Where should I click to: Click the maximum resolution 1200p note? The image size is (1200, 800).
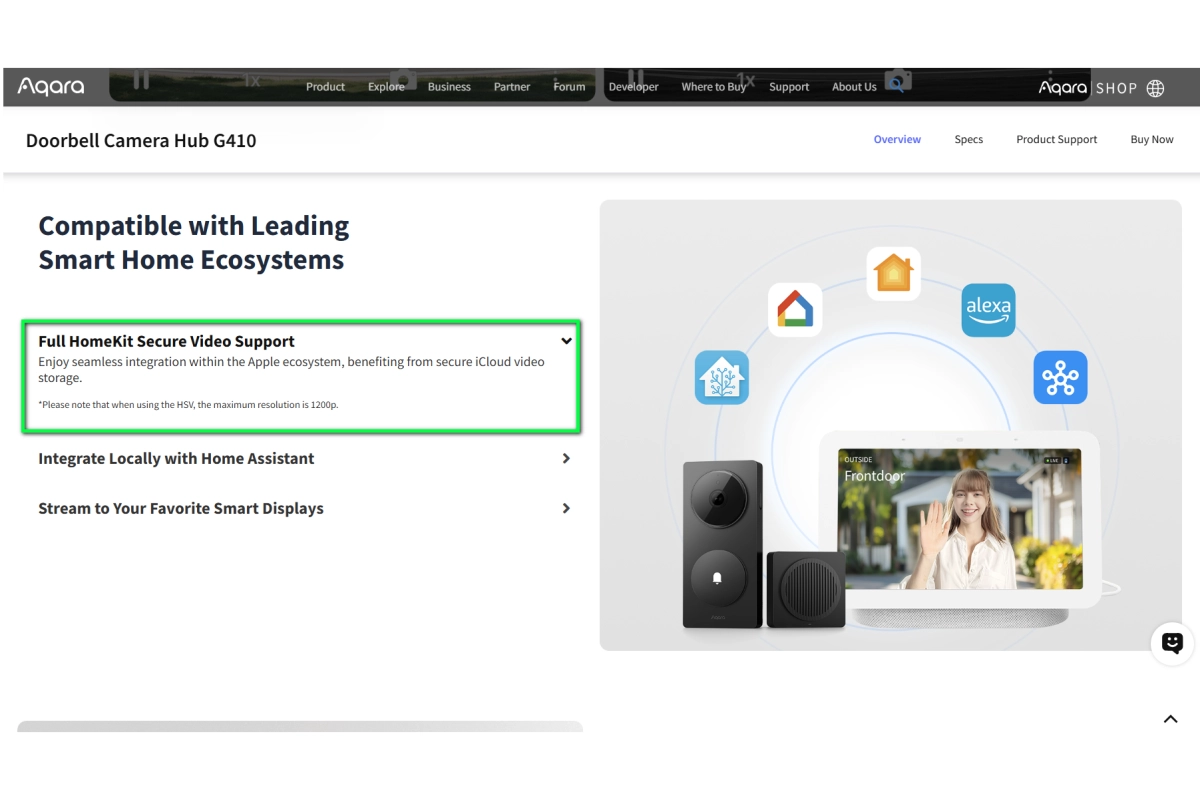(x=188, y=405)
